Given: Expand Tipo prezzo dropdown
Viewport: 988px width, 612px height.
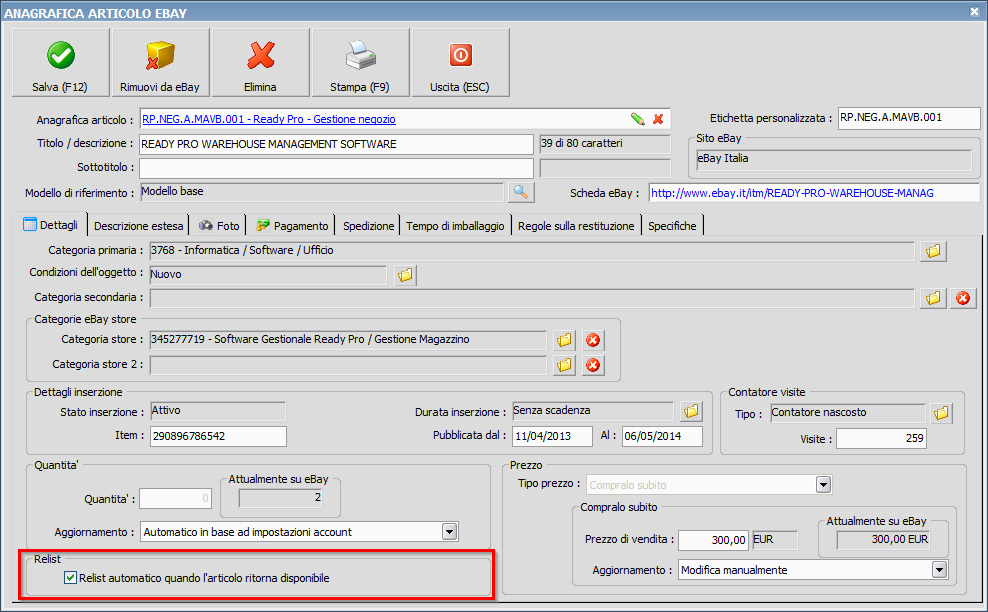Looking at the screenshot, I should (x=824, y=485).
